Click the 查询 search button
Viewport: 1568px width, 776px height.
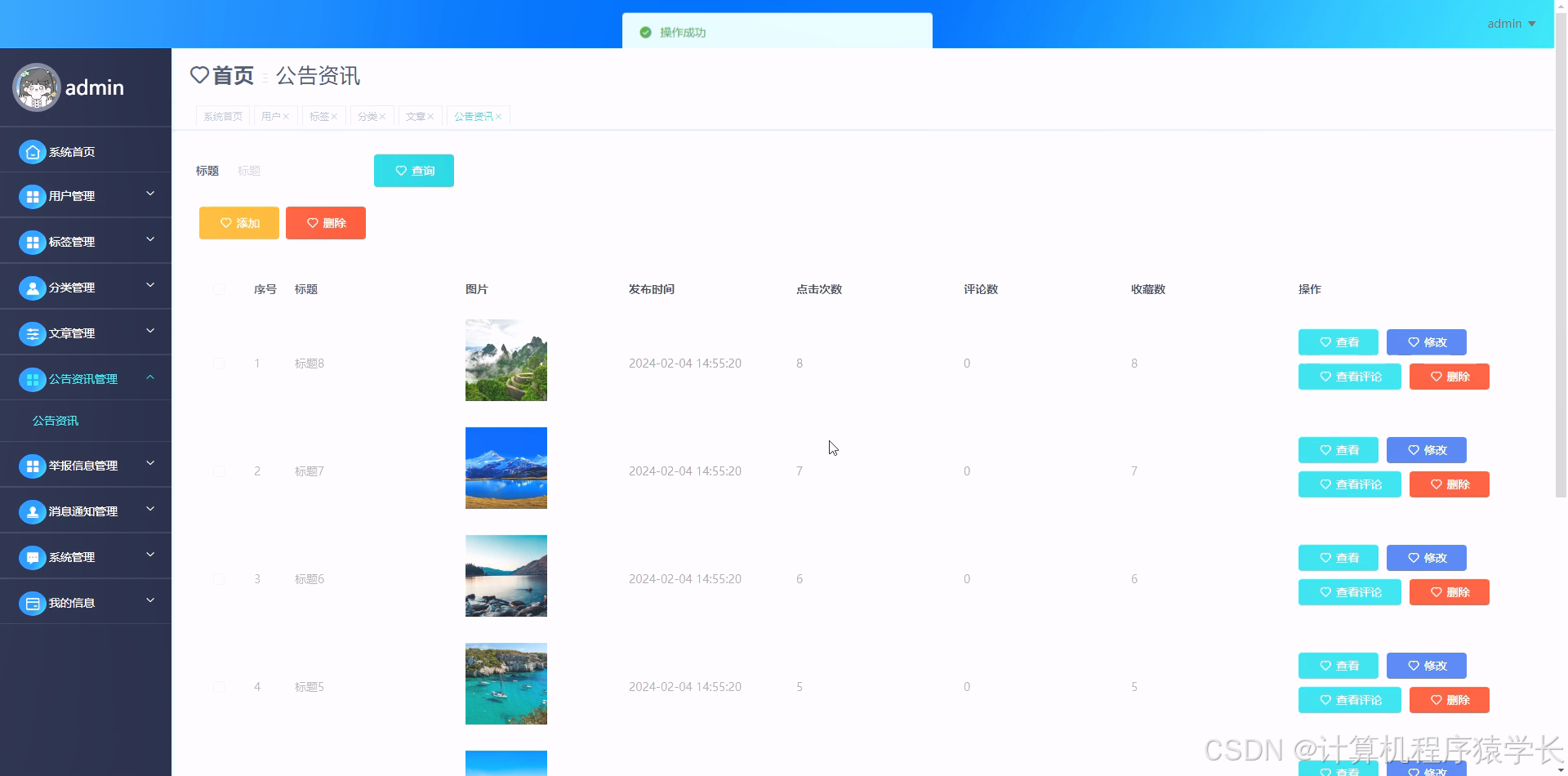414,171
